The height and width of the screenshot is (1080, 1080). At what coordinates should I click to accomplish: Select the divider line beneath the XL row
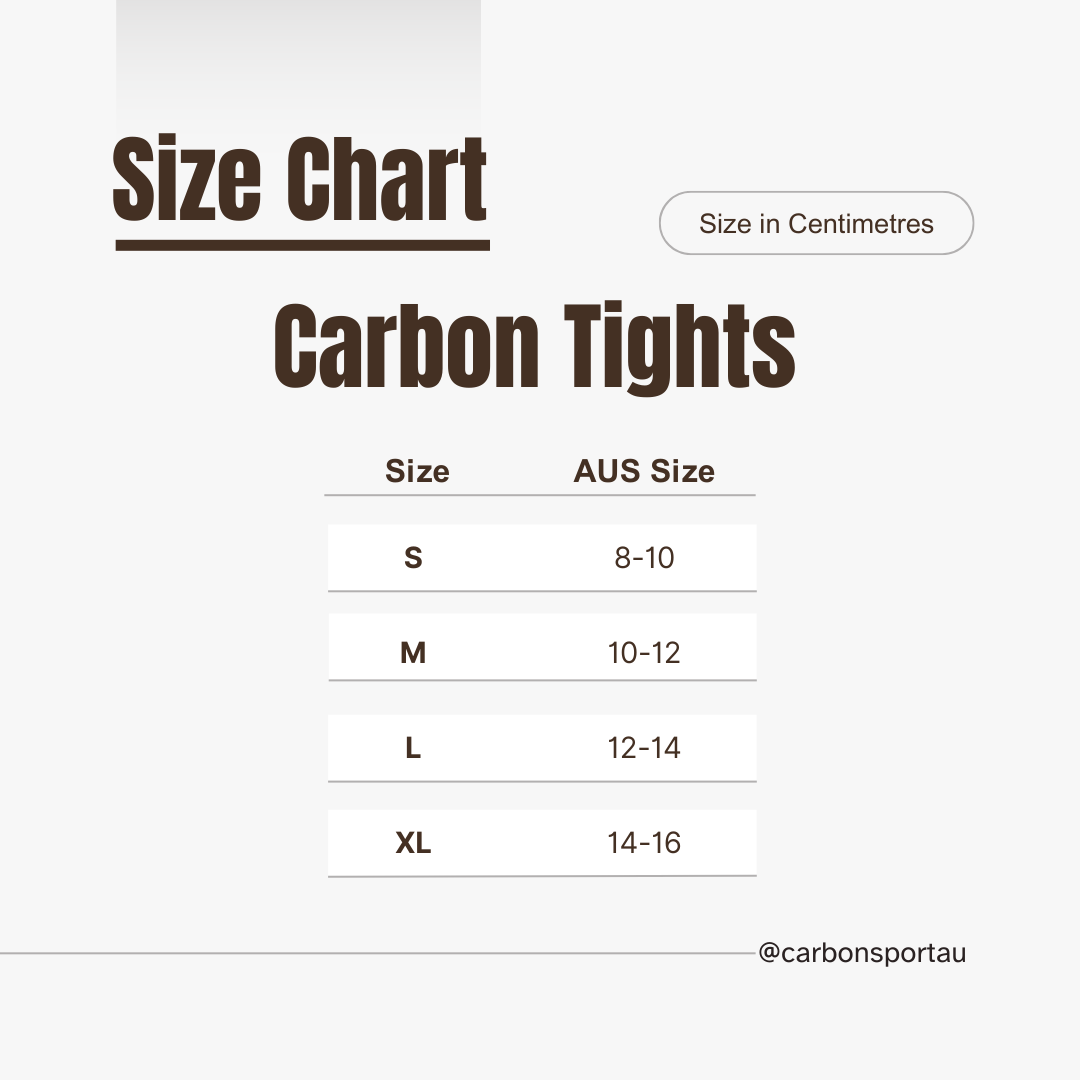pos(542,876)
